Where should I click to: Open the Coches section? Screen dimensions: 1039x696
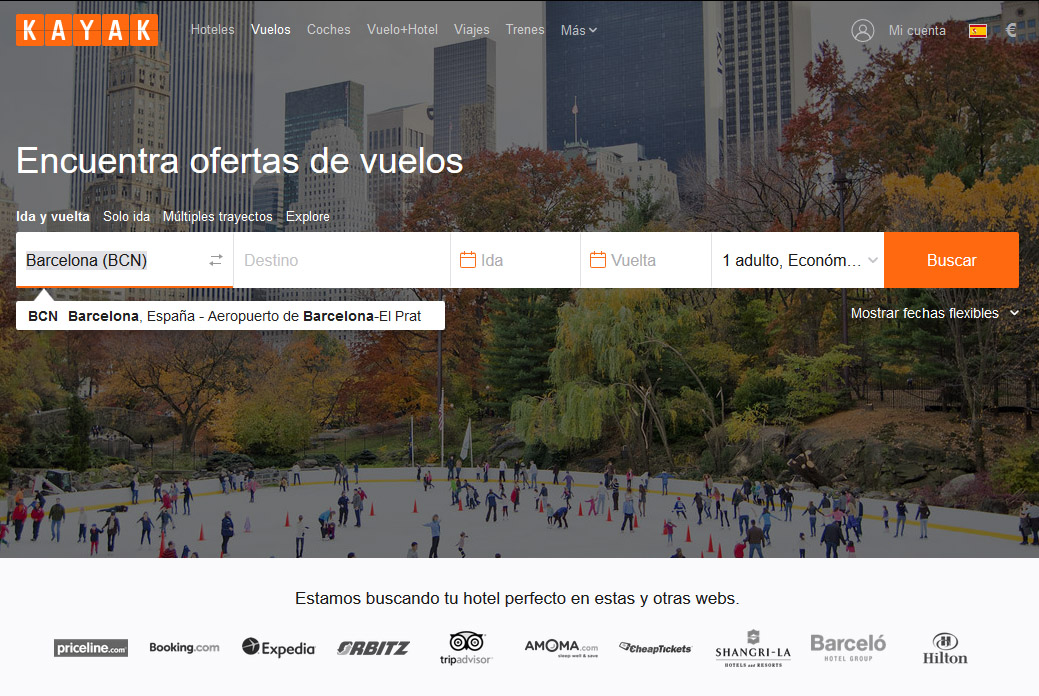pyautogui.click(x=328, y=30)
